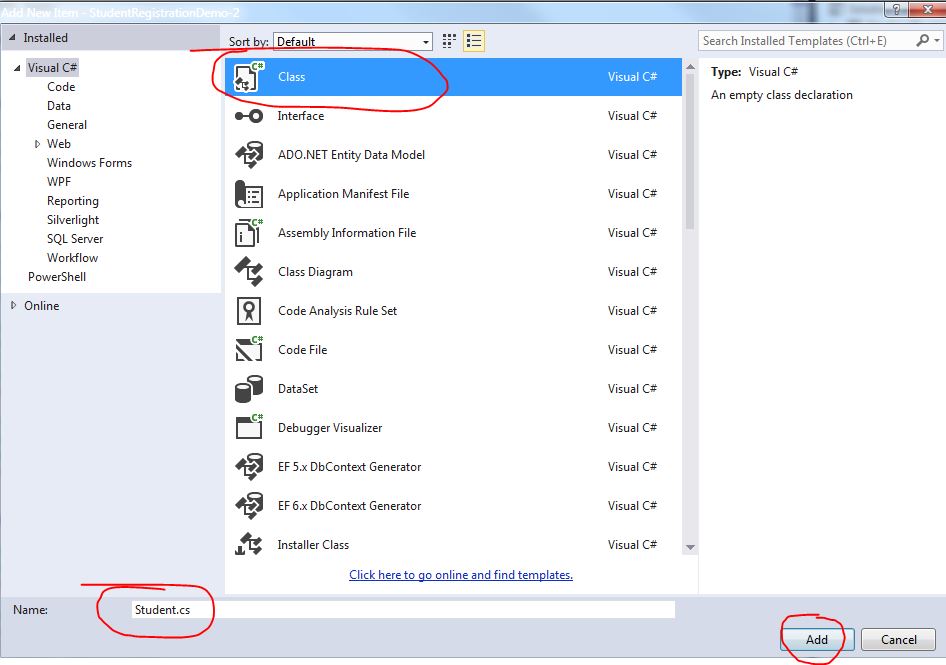This screenshot has width=946, height=665.
Task: Open the Sort by Default dropdown
Action: (x=353, y=42)
